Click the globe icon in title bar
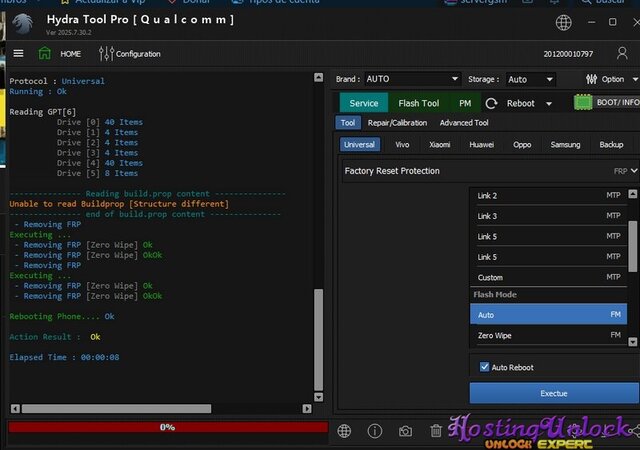The height and width of the screenshot is (450, 640). (x=564, y=22)
